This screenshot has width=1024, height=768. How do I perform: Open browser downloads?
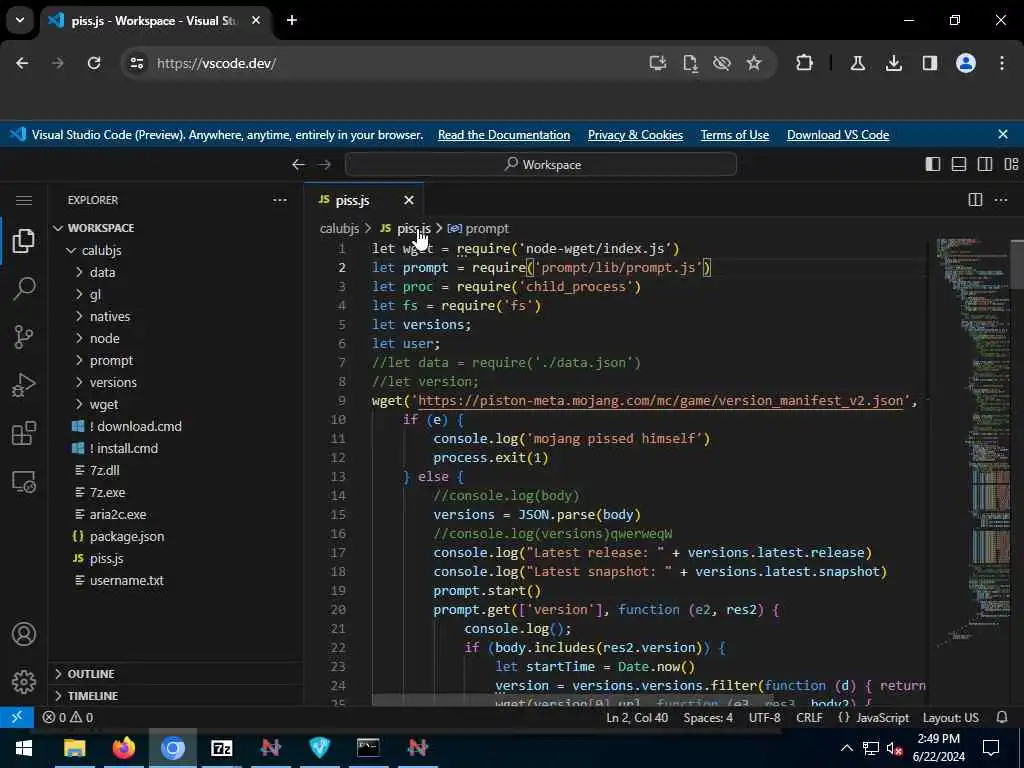pos(893,63)
